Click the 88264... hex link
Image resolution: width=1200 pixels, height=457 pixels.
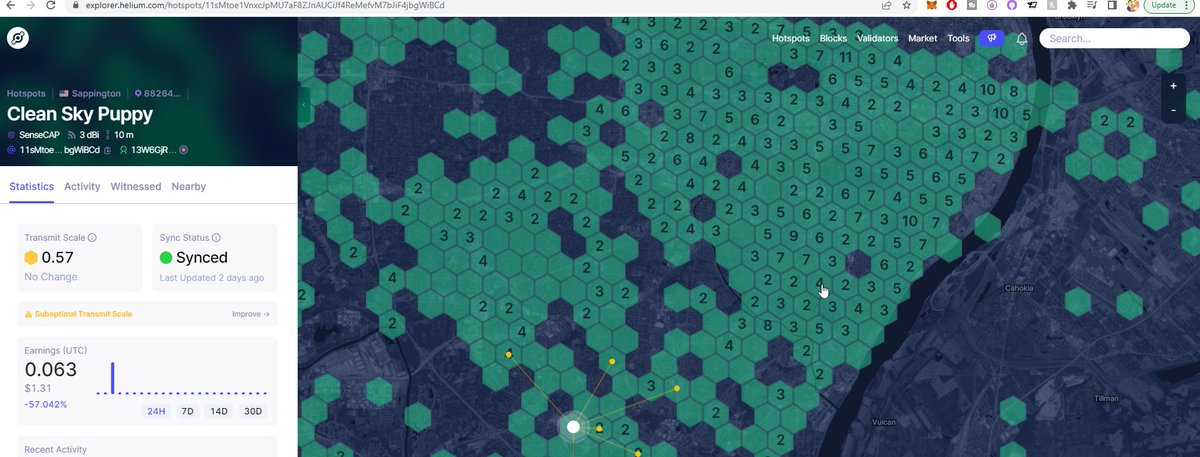pyautogui.click(x=162, y=93)
